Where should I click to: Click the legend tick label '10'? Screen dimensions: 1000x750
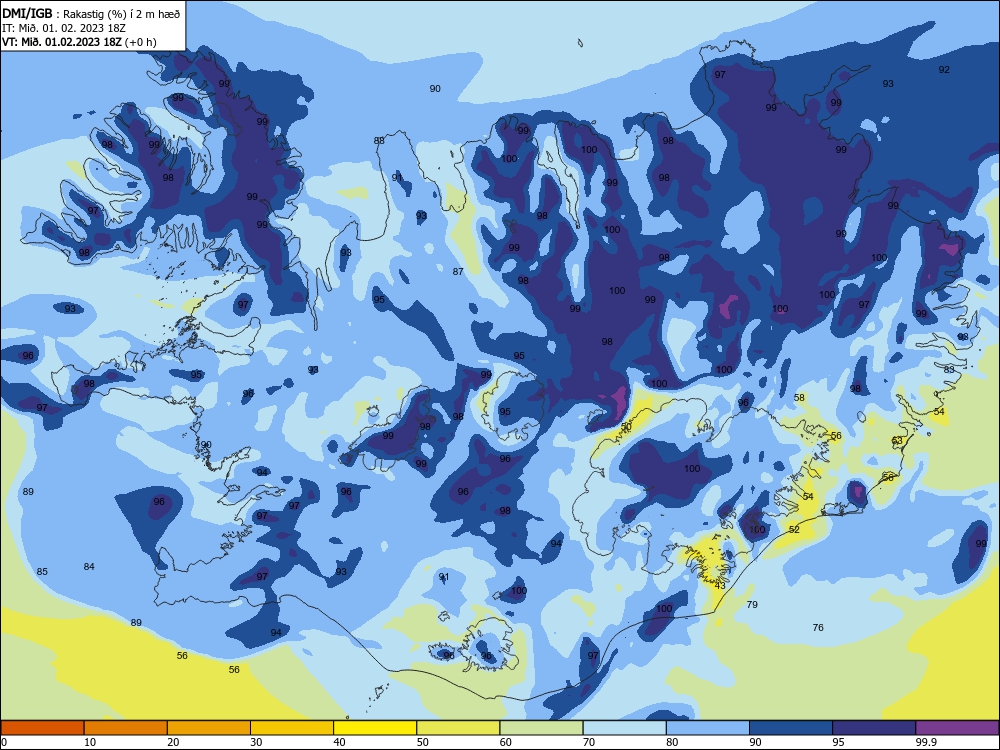90,742
